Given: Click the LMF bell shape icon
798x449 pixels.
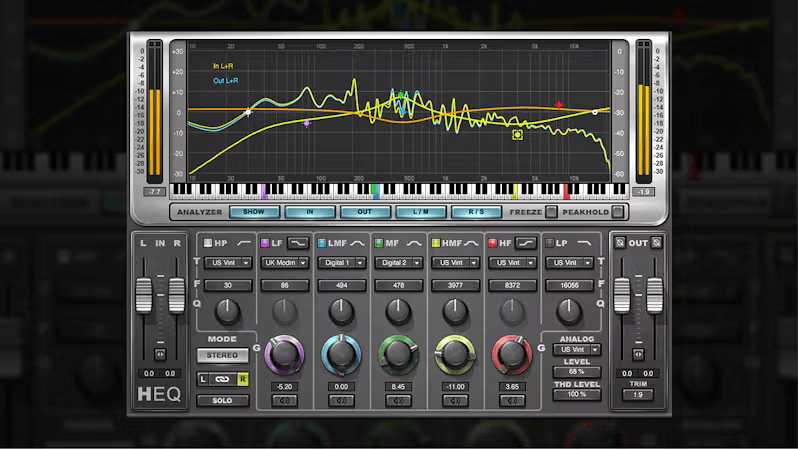Looking at the screenshot, I should point(358,243).
